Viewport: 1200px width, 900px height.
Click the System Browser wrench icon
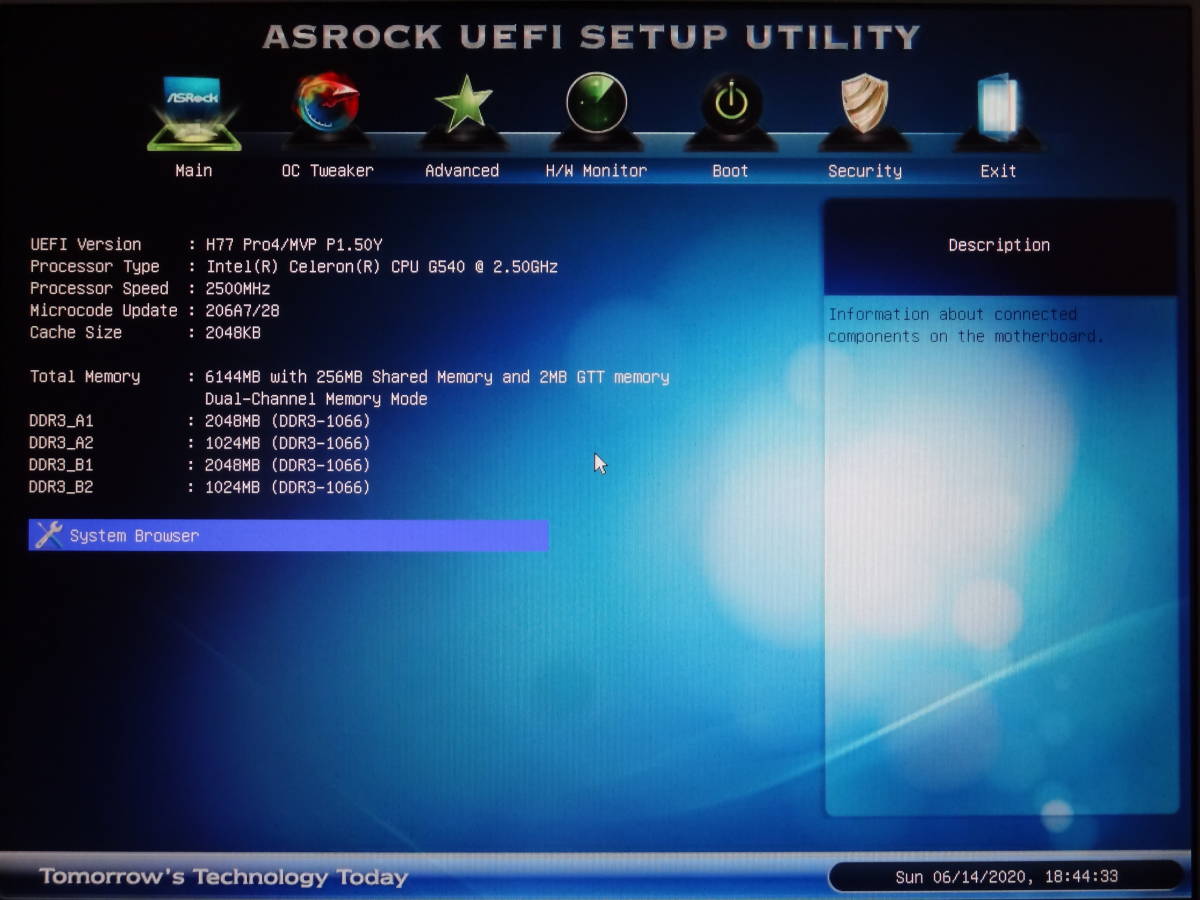pyautogui.click(x=48, y=535)
